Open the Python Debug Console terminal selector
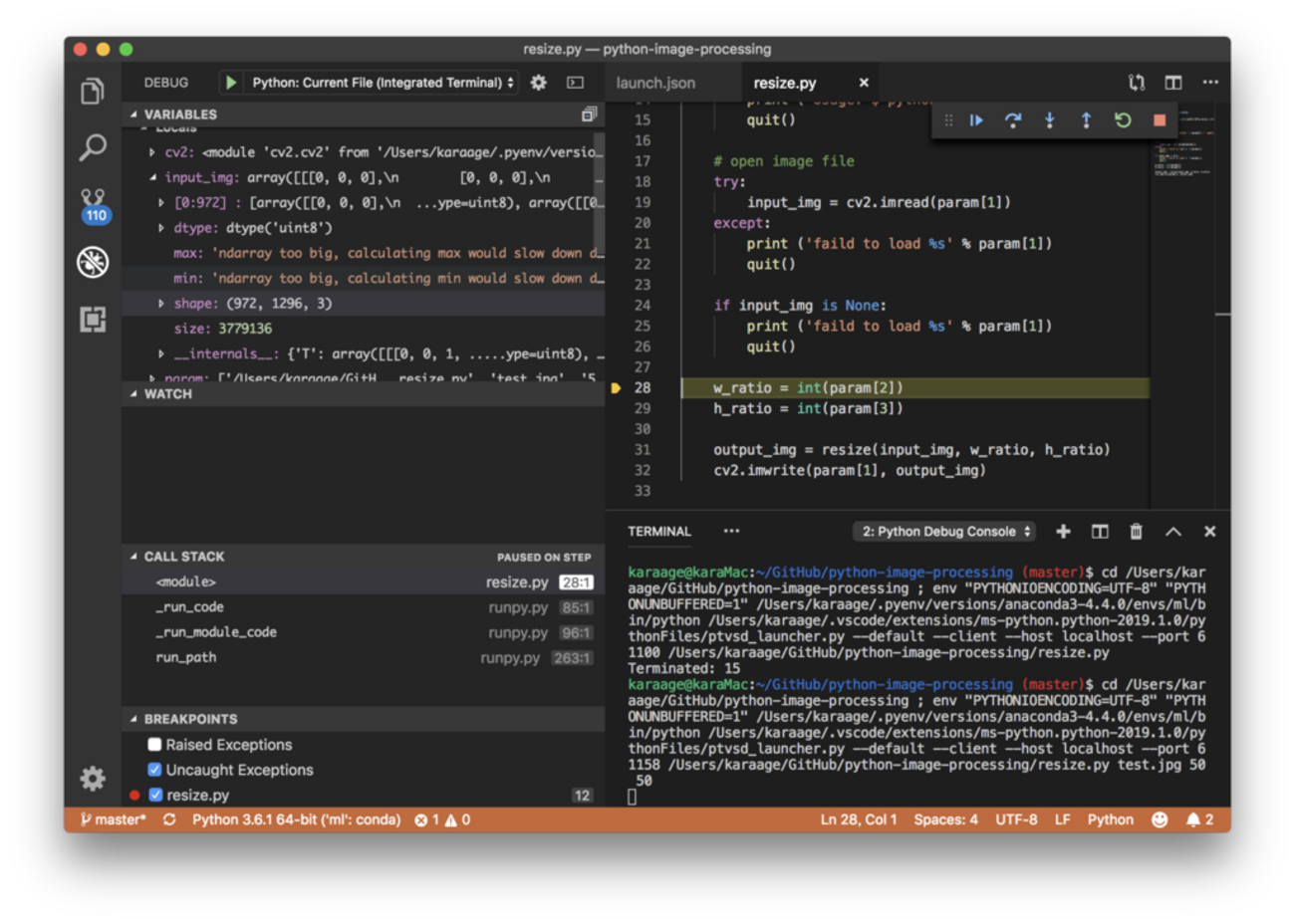 [x=943, y=532]
